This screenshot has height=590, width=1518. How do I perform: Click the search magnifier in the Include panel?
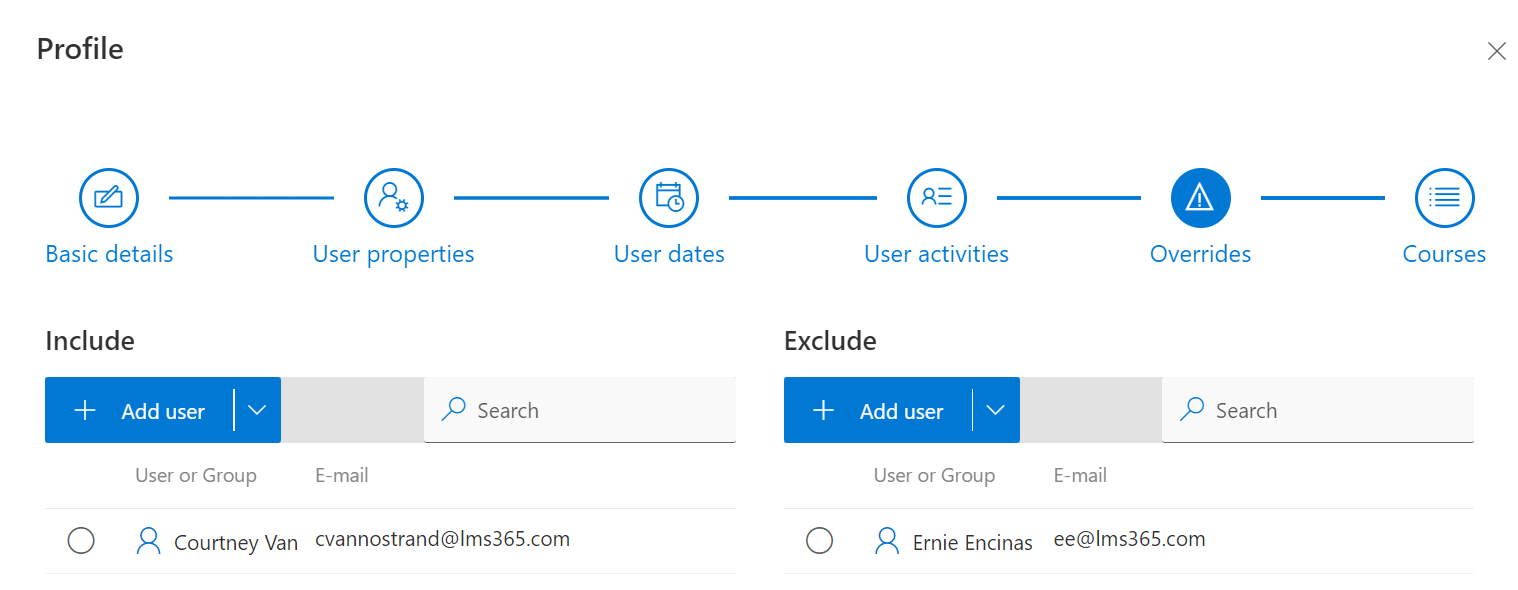[x=453, y=410]
